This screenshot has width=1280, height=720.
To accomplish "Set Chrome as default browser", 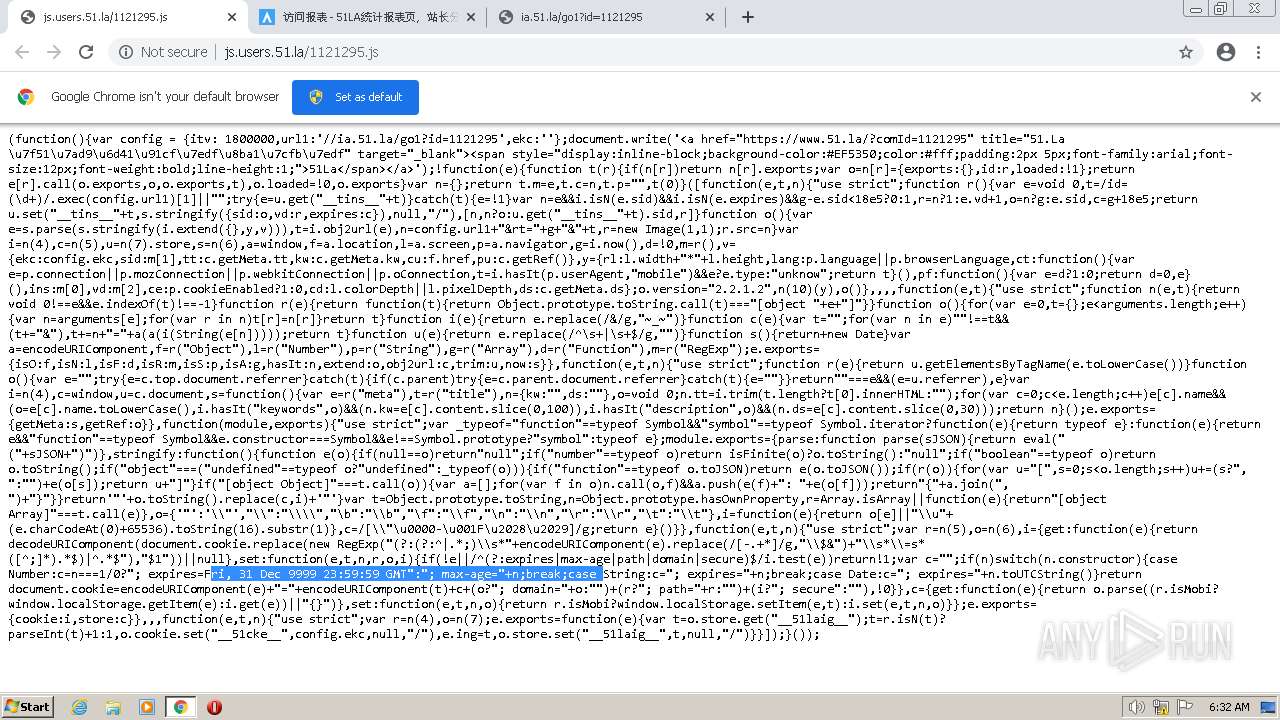I will 355,97.
